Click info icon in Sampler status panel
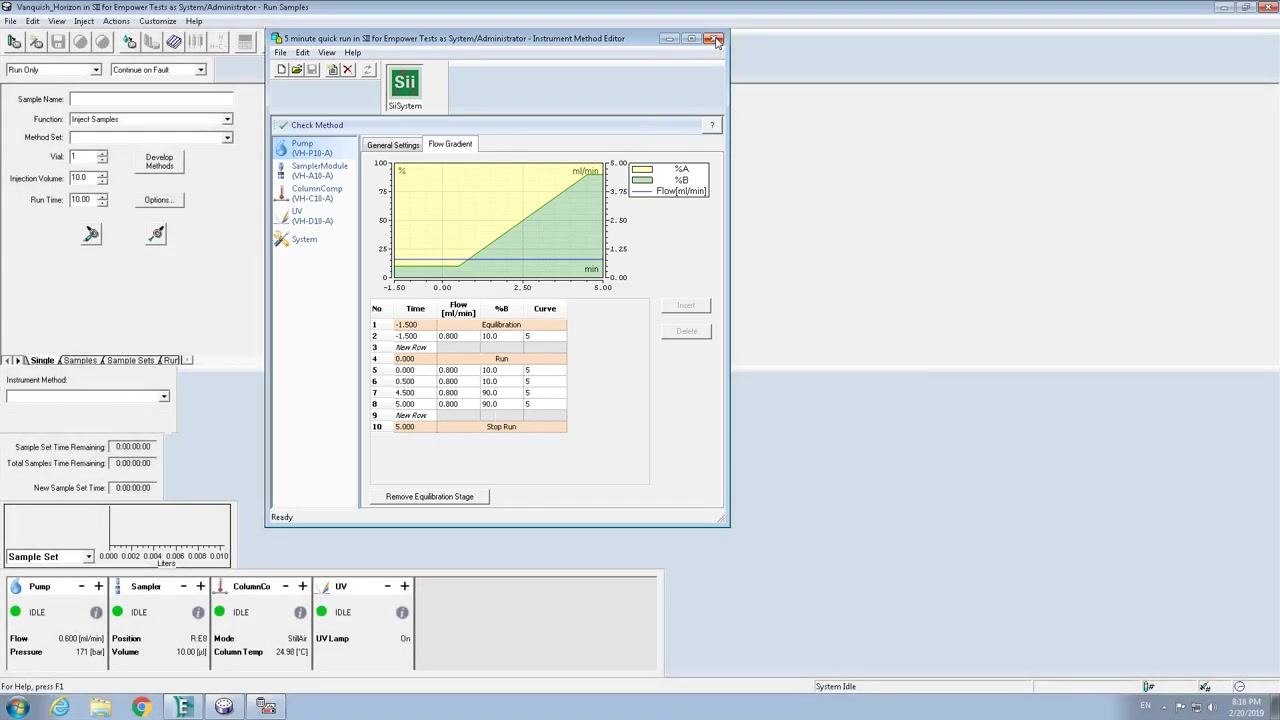 pyautogui.click(x=198, y=612)
